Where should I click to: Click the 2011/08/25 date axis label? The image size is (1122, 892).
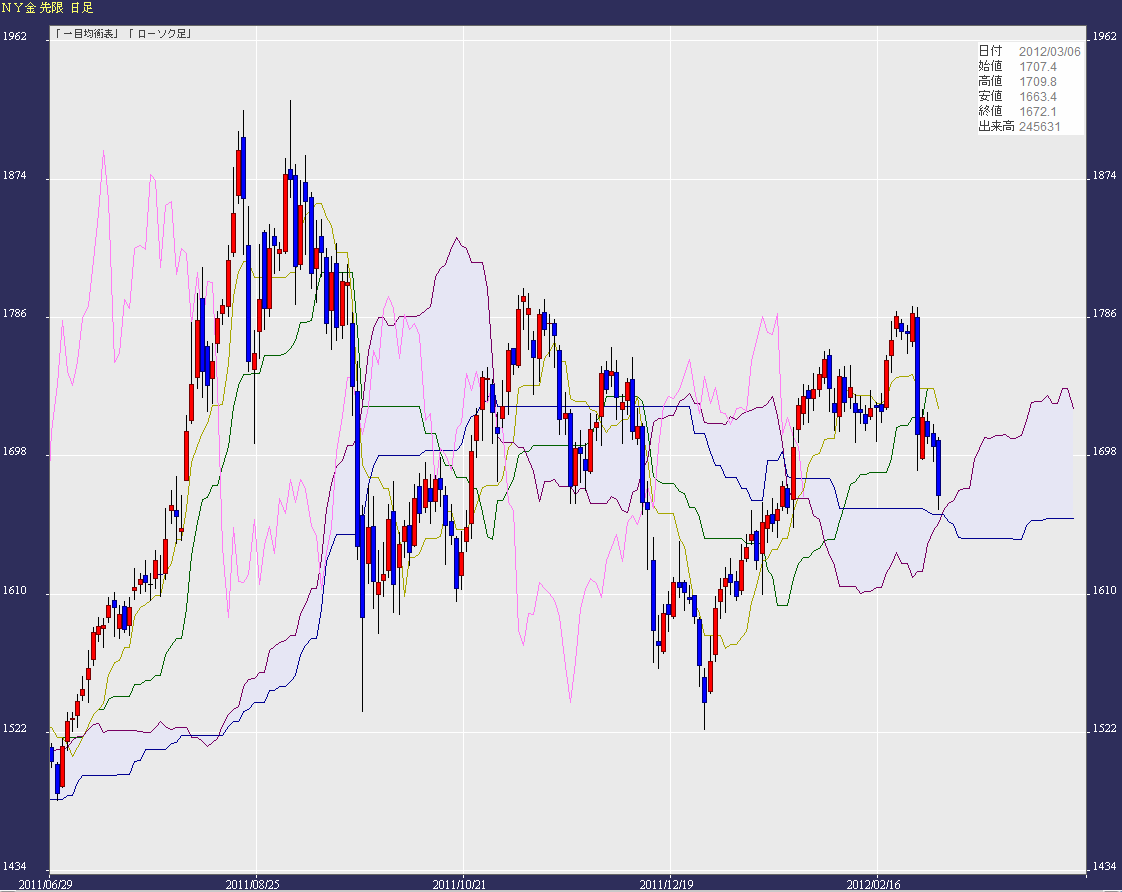[x=256, y=884]
